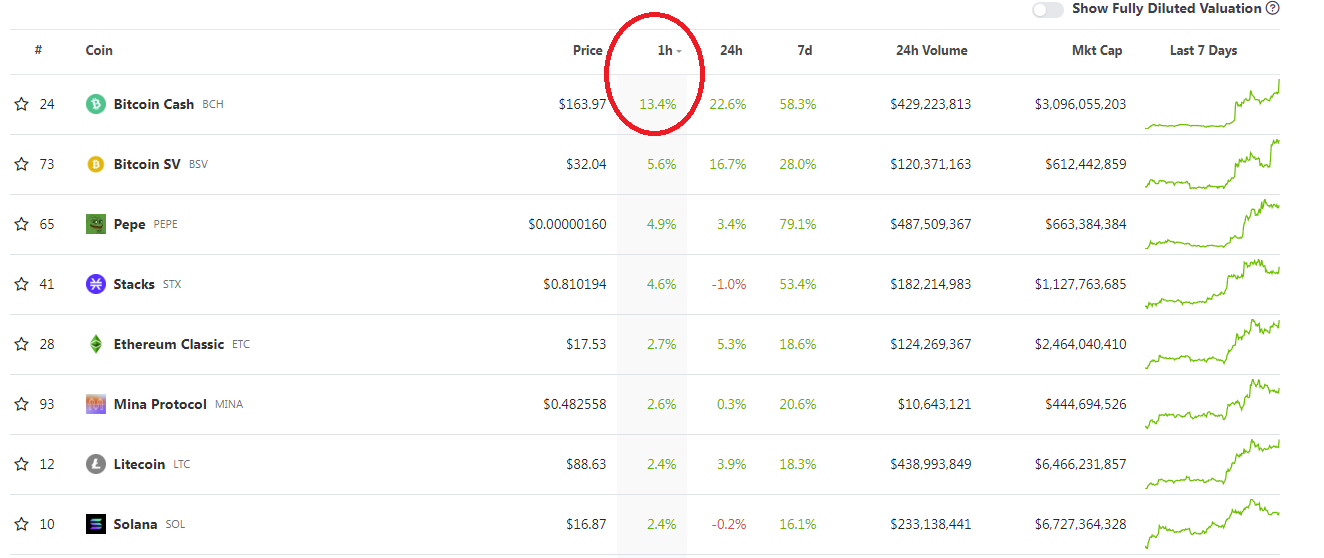
Task: Click the help icon beside Fully Diluted Valuation
Action: coord(1273,8)
